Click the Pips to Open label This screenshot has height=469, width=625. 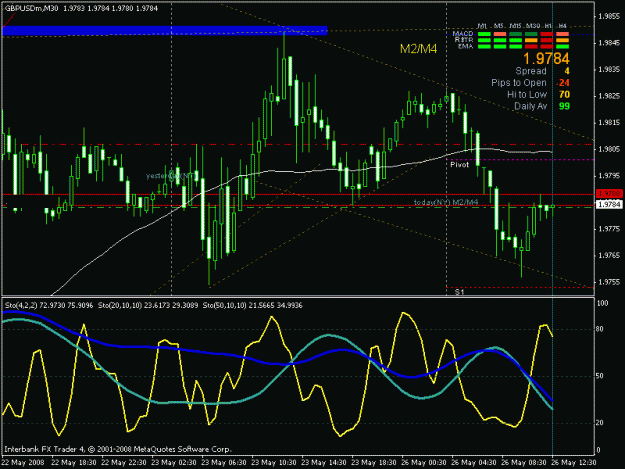pyautogui.click(x=519, y=83)
